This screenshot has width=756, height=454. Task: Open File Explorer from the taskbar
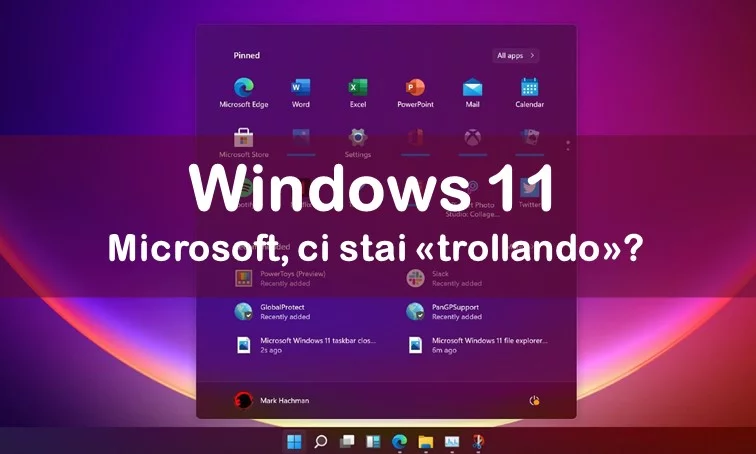426,441
